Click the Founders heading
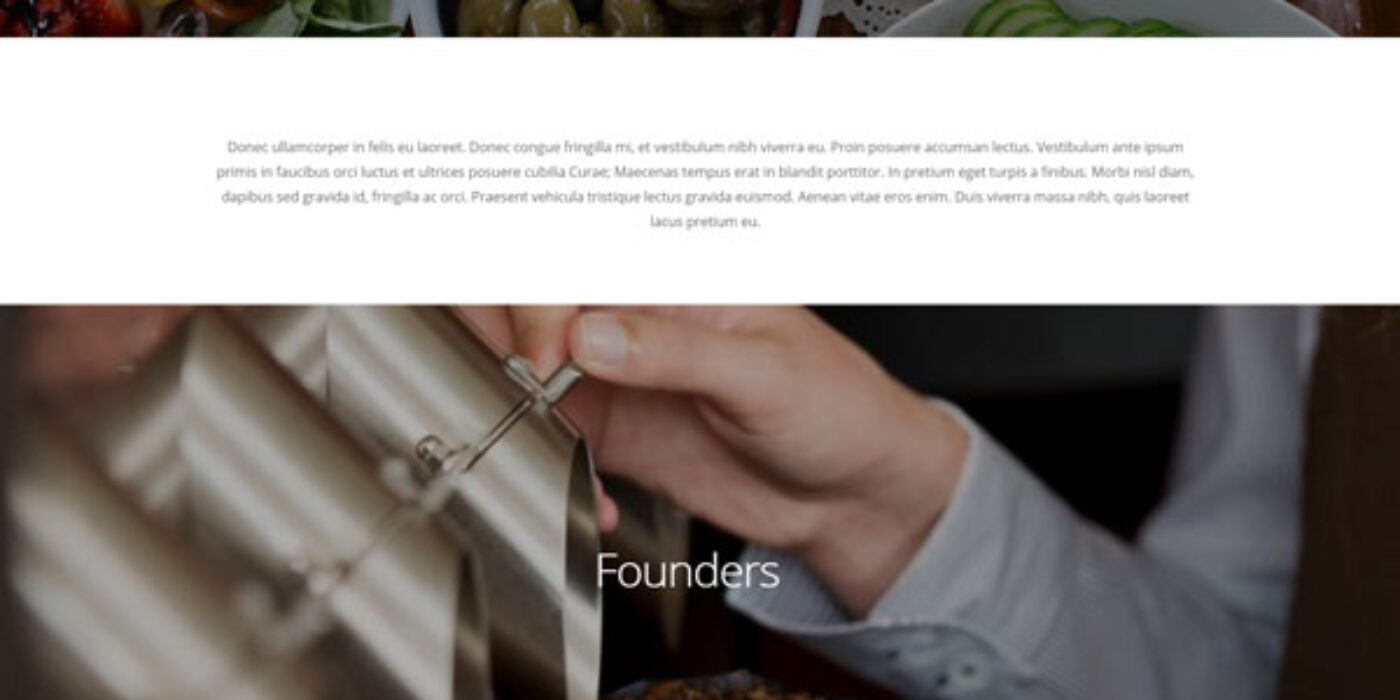The image size is (1400, 700). tap(687, 572)
